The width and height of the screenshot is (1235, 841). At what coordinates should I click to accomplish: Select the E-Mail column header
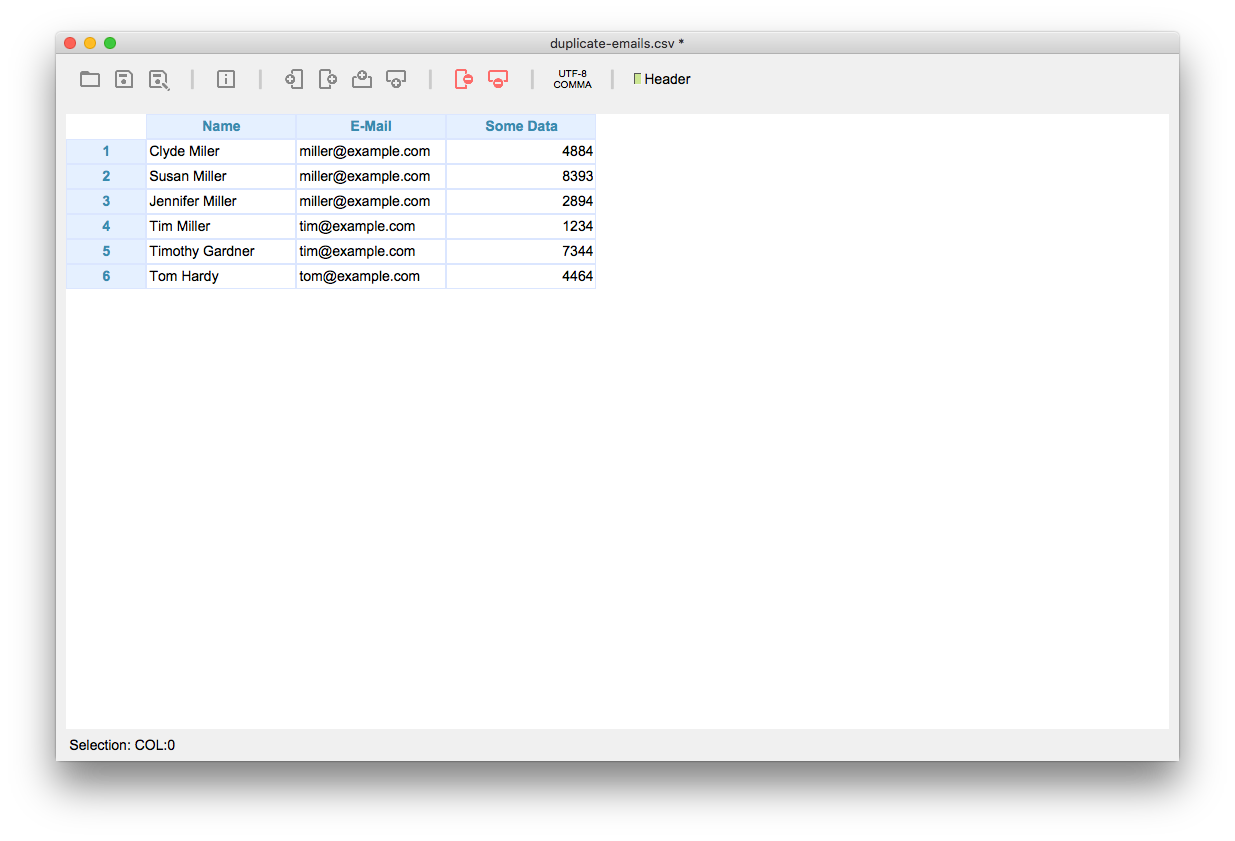[371, 126]
